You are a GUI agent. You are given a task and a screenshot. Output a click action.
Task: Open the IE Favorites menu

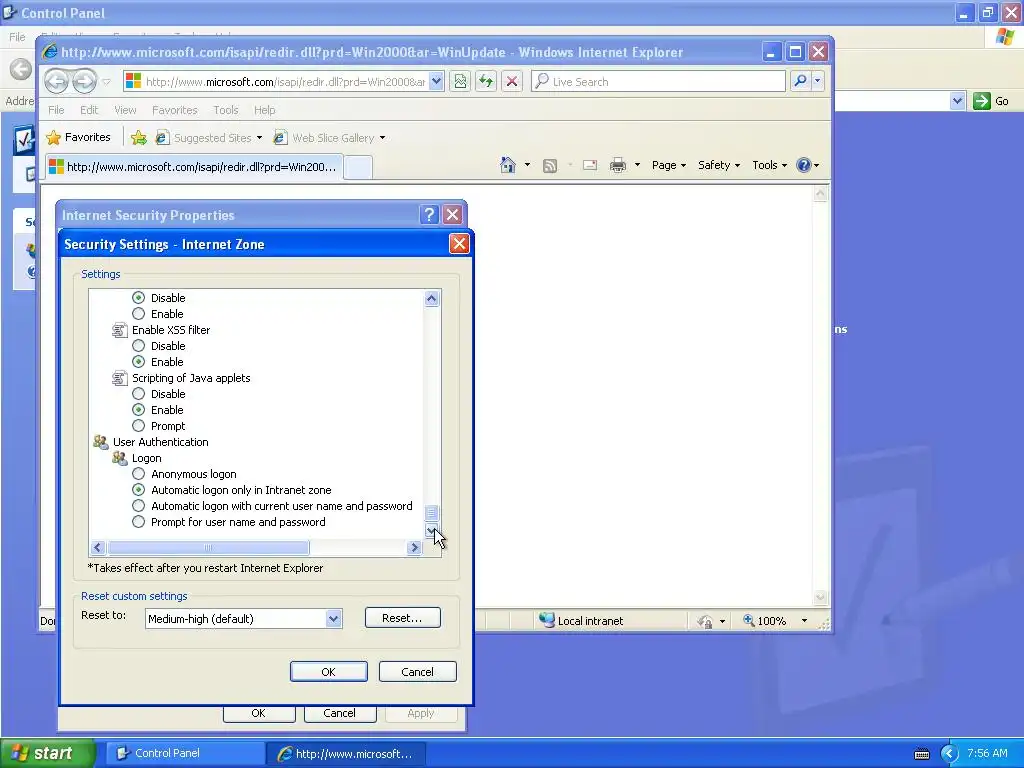pyautogui.click(x=174, y=110)
